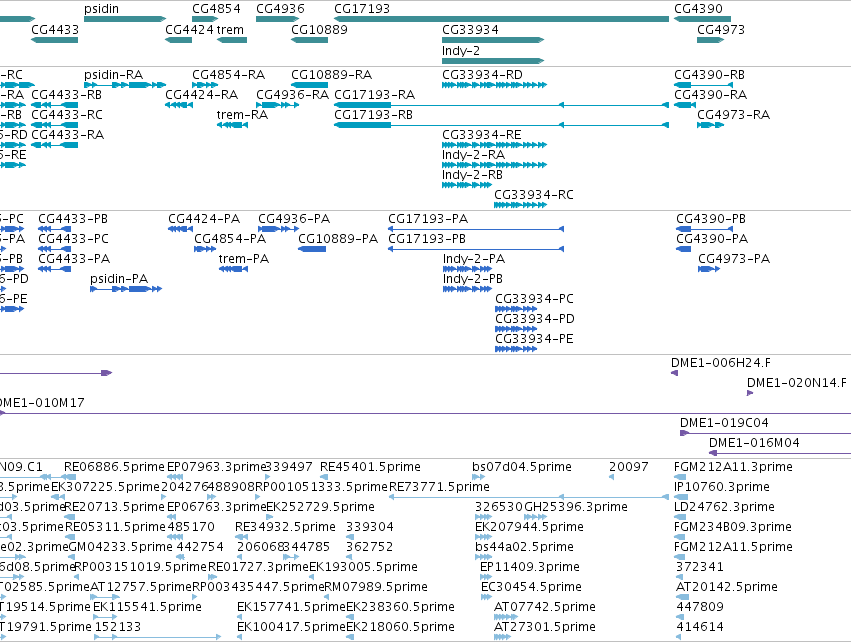The height and width of the screenshot is (642, 851).
Task: Click protein Indy-2-PB
Action: (x=467, y=289)
